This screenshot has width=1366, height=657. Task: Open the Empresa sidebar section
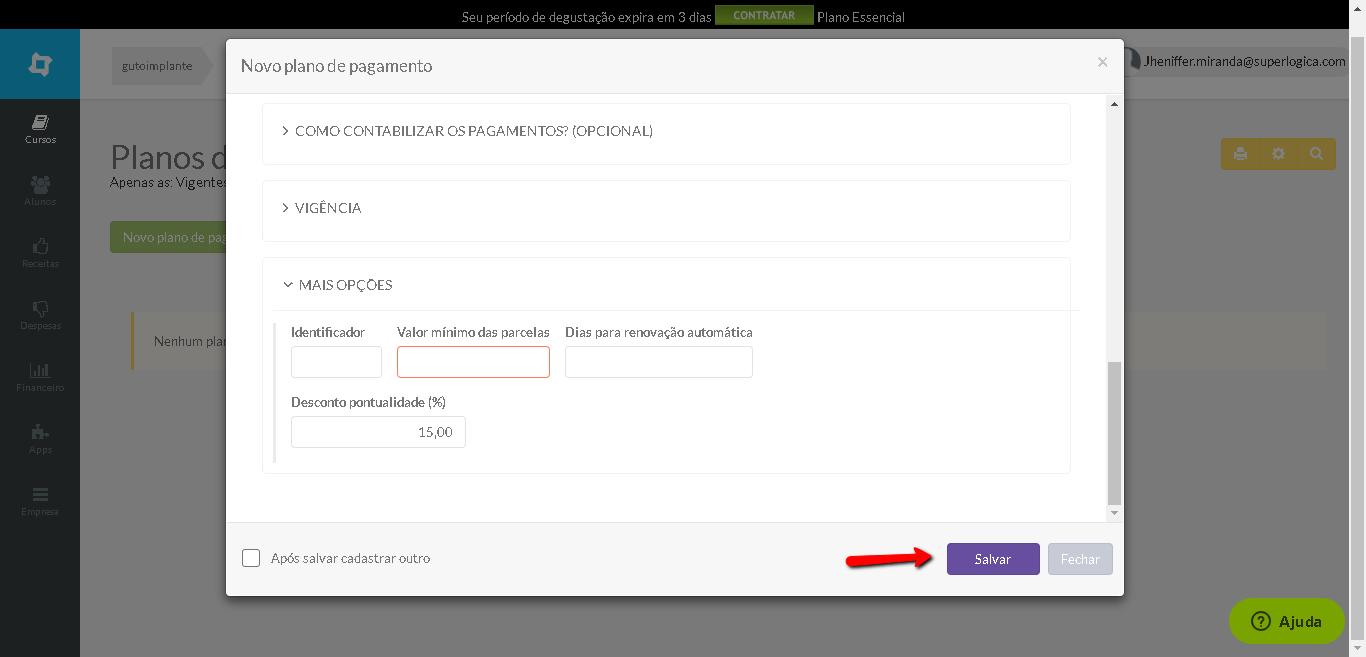tap(40, 501)
